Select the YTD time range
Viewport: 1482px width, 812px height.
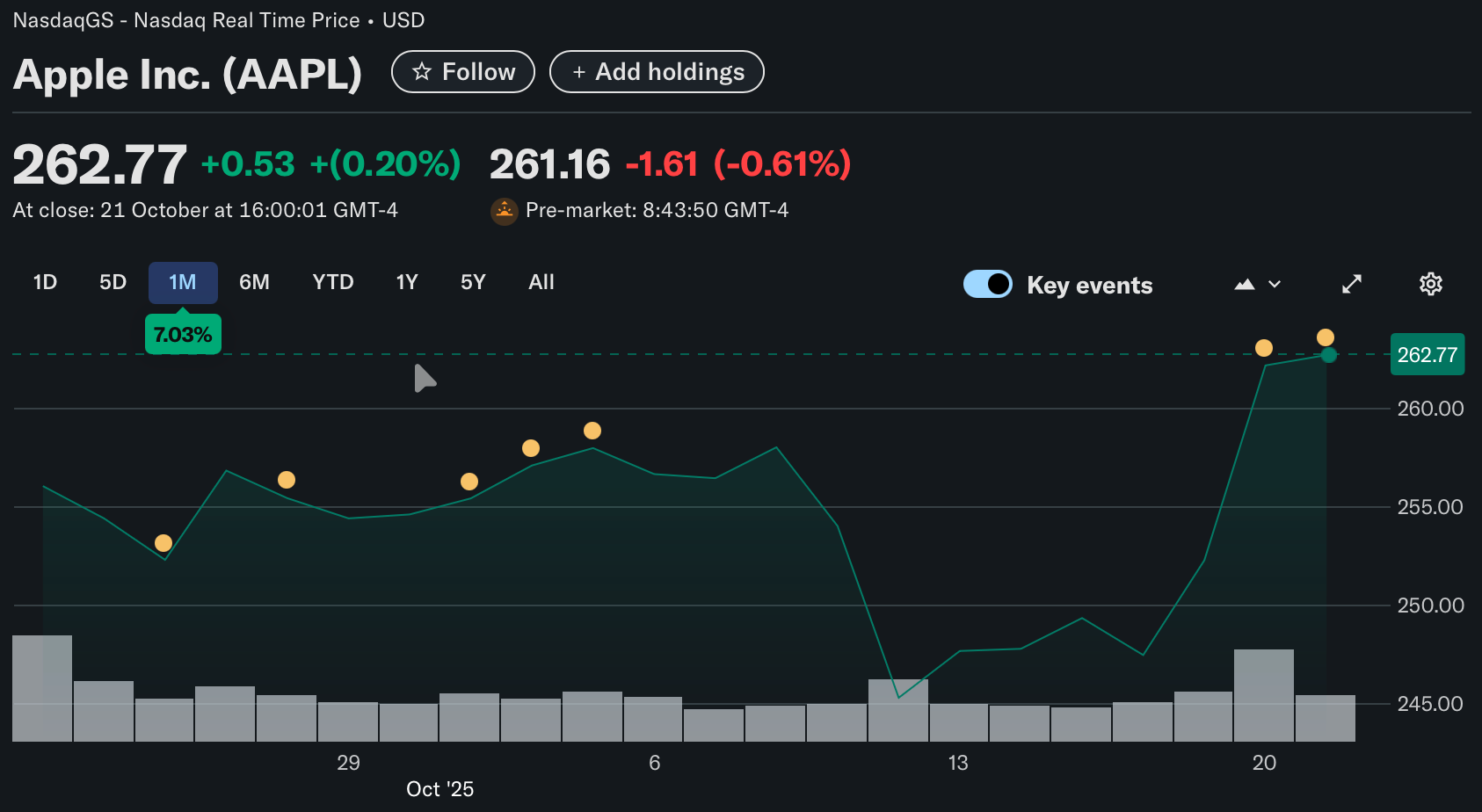332,282
